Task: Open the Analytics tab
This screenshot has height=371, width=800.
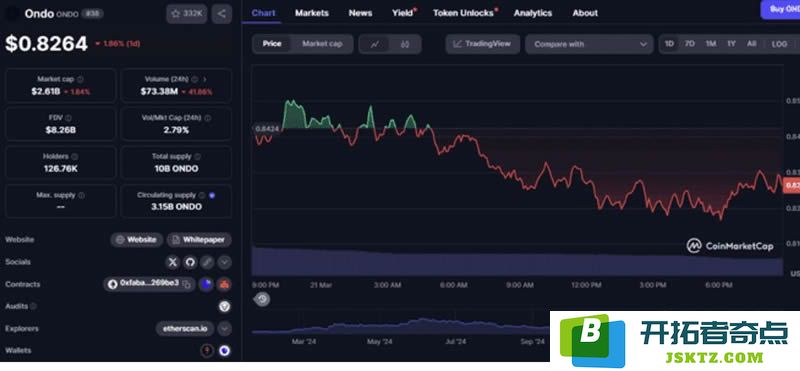Action: [x=533, y=13]
